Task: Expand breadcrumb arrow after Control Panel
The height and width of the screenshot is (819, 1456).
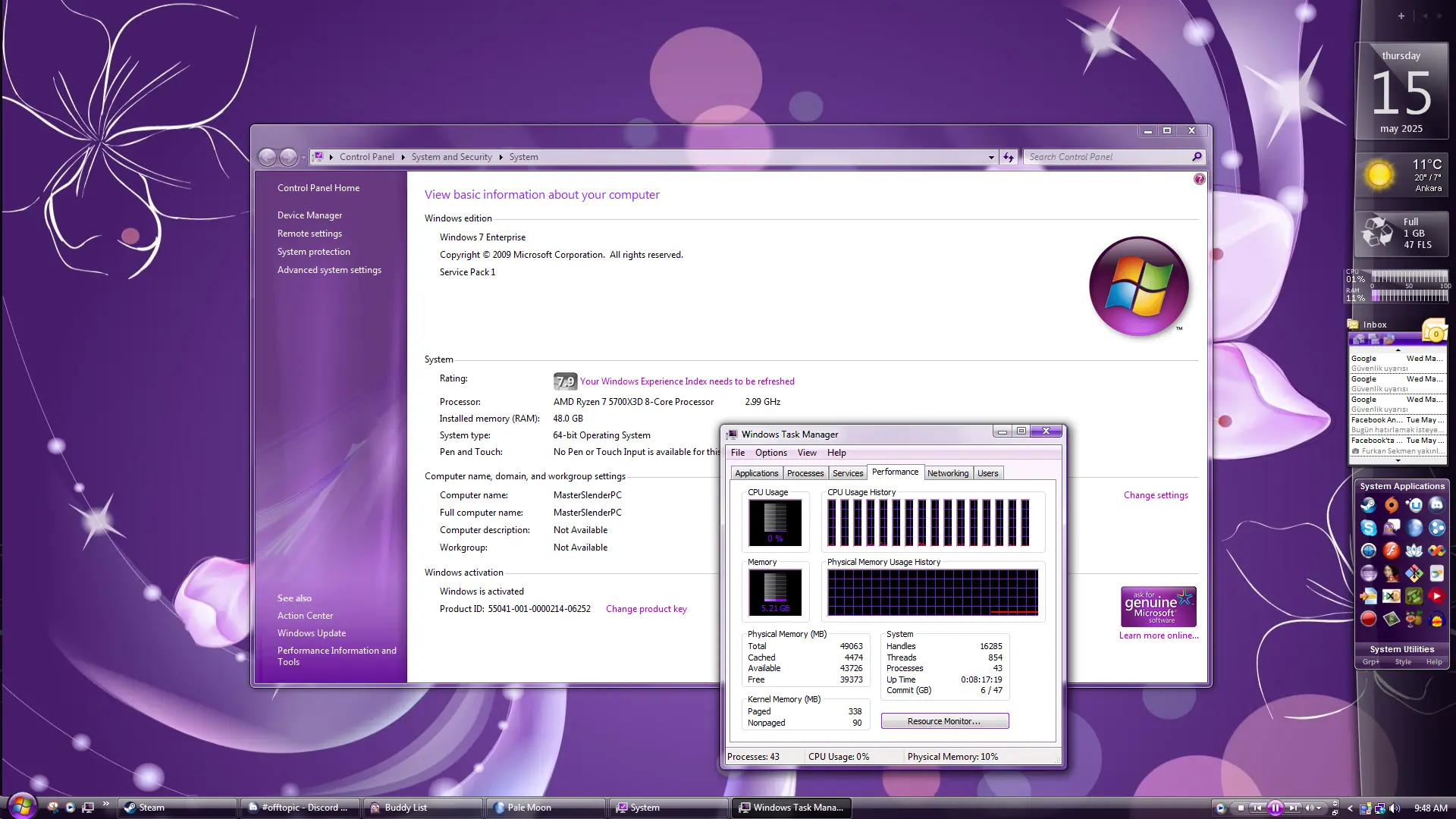Action: click(x=403, y=157)
